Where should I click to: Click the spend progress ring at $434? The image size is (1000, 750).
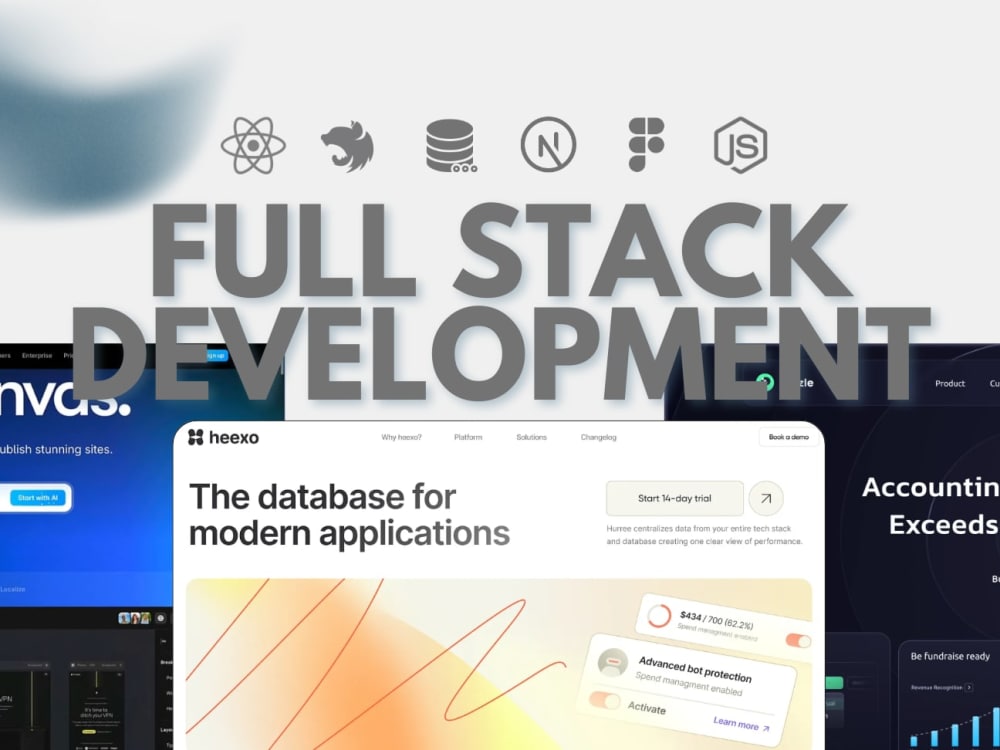click(x=659, y=616)
